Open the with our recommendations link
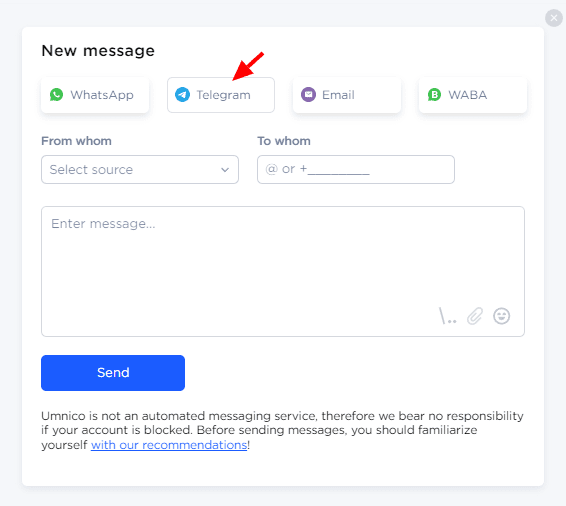Viewport: 566px width, 506px height. click(x=169, y=445)
